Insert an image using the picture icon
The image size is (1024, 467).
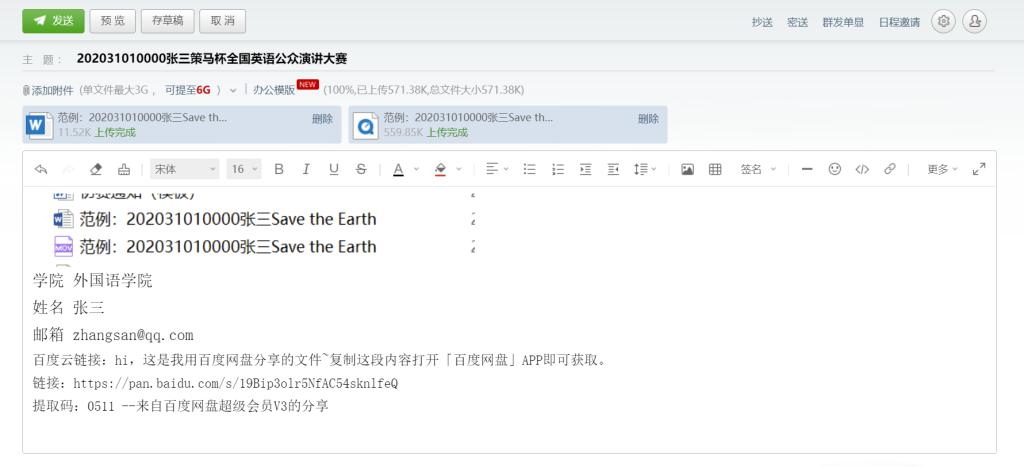tap(687, 169)
